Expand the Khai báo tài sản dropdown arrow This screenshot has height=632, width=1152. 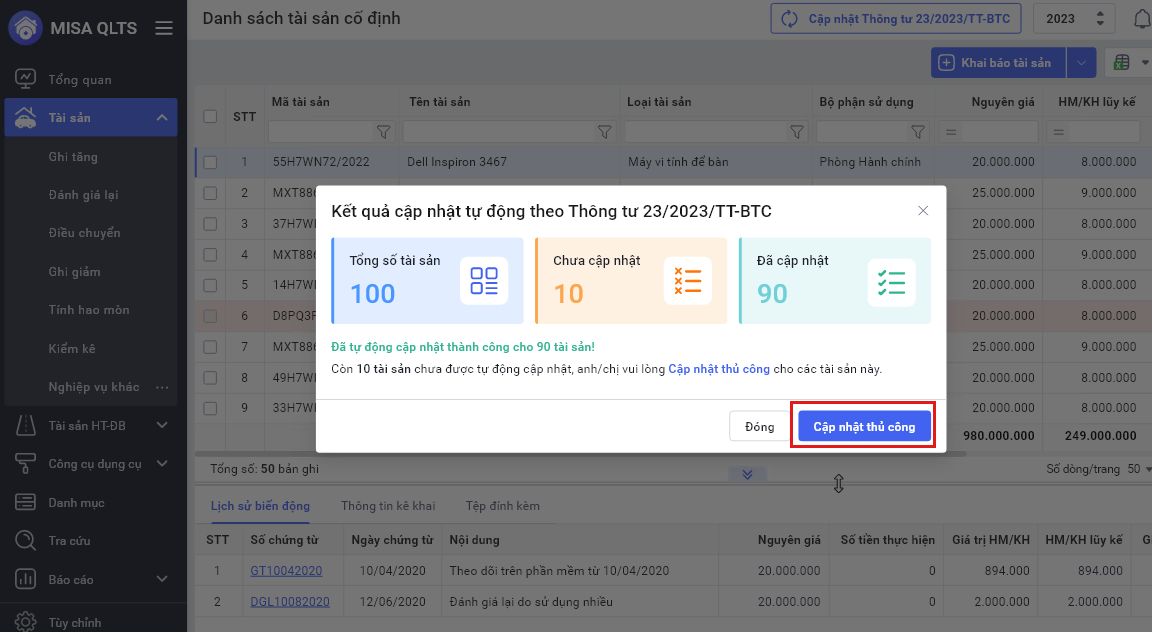(x=1080, y=63)
